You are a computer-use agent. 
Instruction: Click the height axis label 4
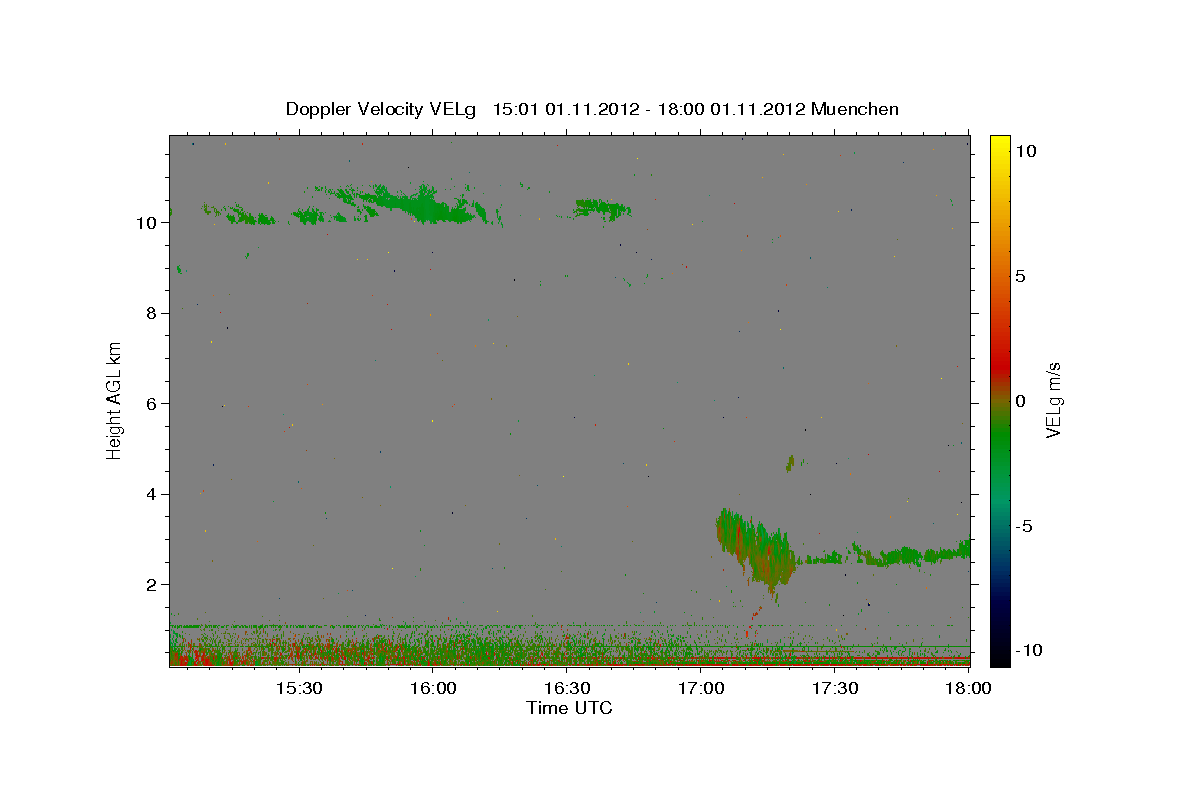click(x=153, y=494)
